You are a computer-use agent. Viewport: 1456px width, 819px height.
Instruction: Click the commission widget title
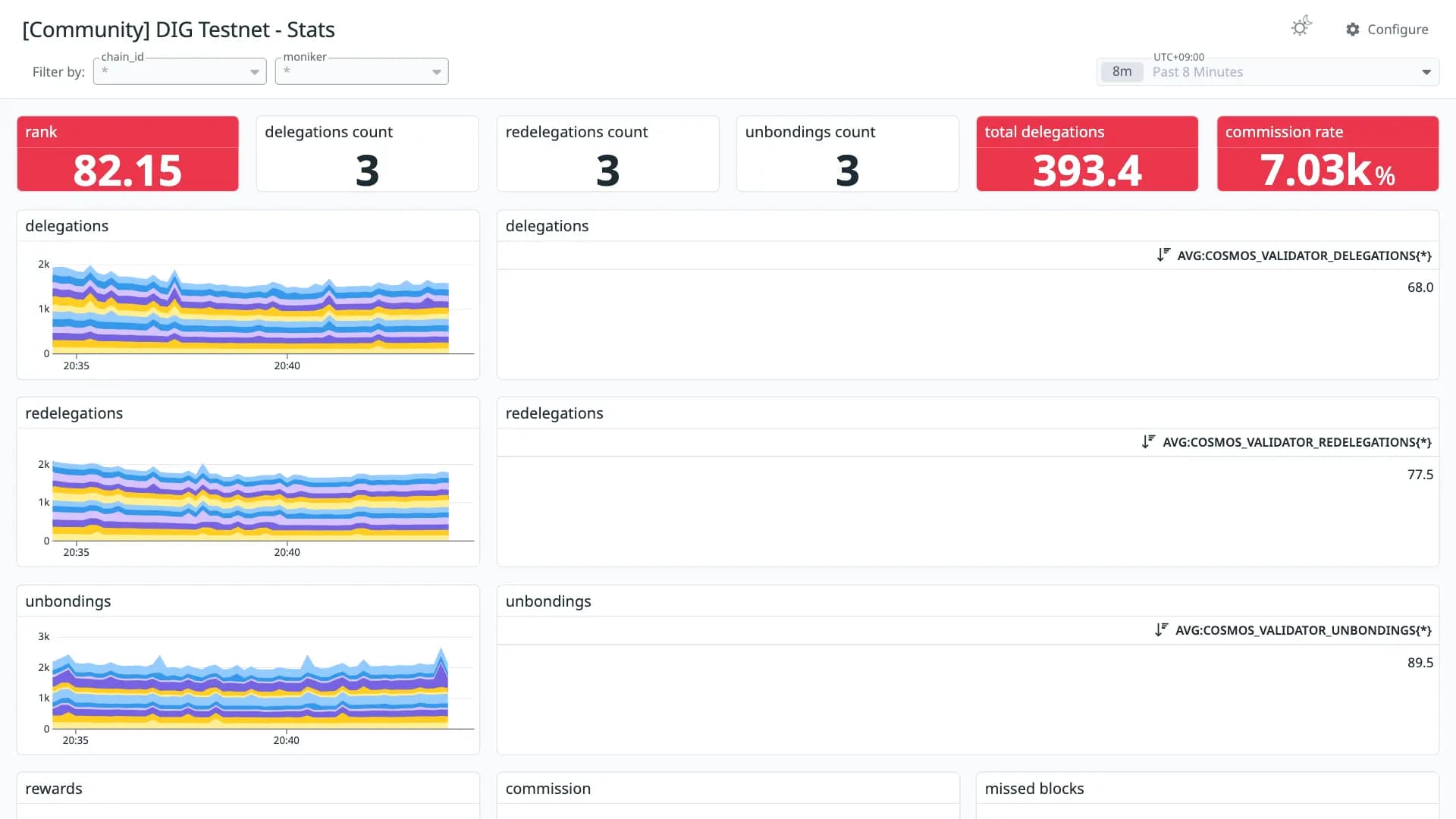coord(548,789)
